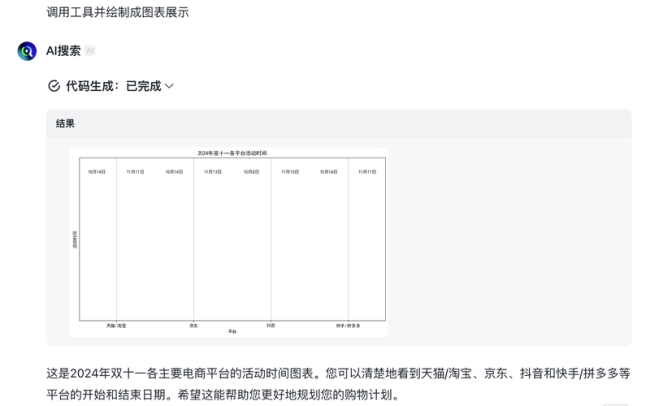650x406 pixels.
Task: Click the sentence starting 这是2024年双十一各主要电商平台
Action: click(x=184, y=373)
